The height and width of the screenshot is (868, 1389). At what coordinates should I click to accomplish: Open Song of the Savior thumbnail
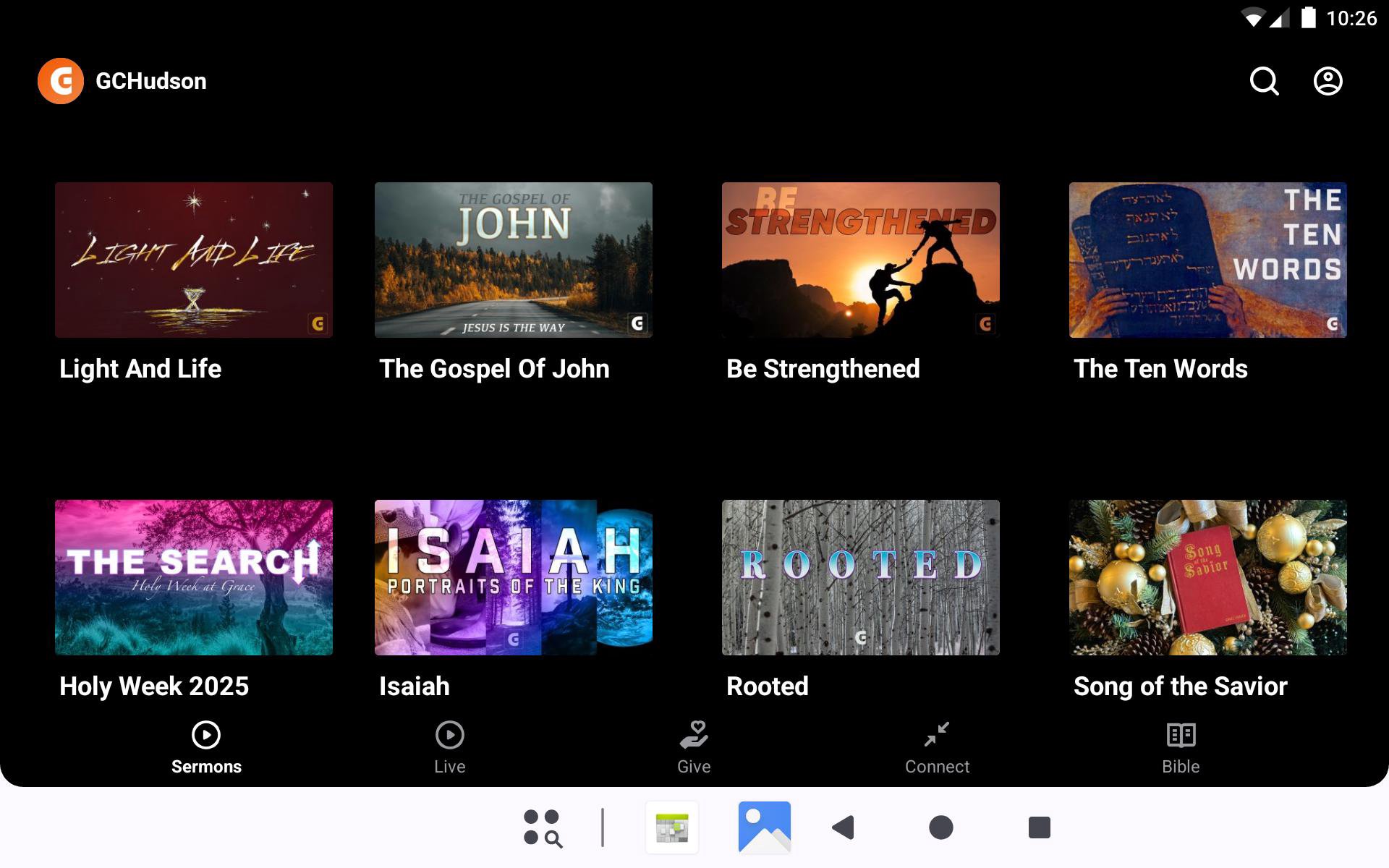coord(1208,577)
